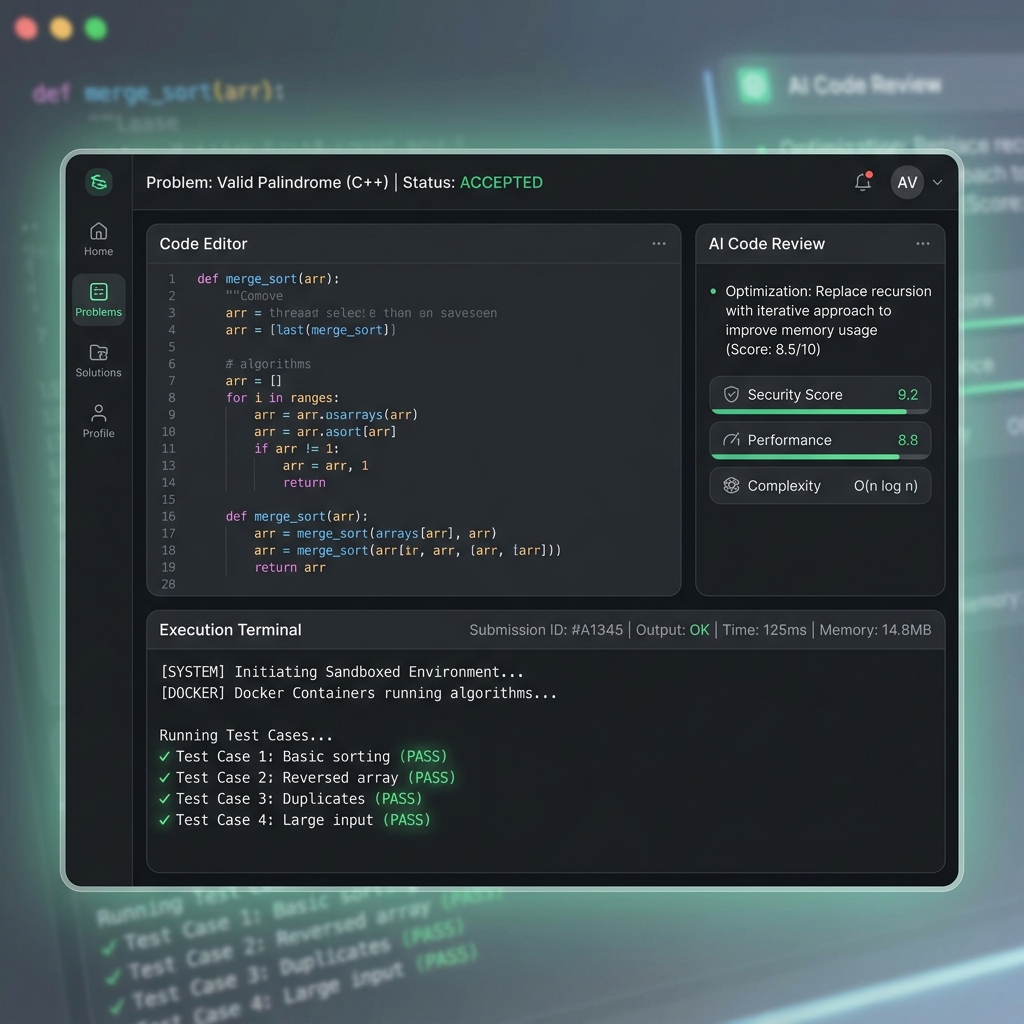
Task: Click the Complexity icon
Action: point(731,485)
